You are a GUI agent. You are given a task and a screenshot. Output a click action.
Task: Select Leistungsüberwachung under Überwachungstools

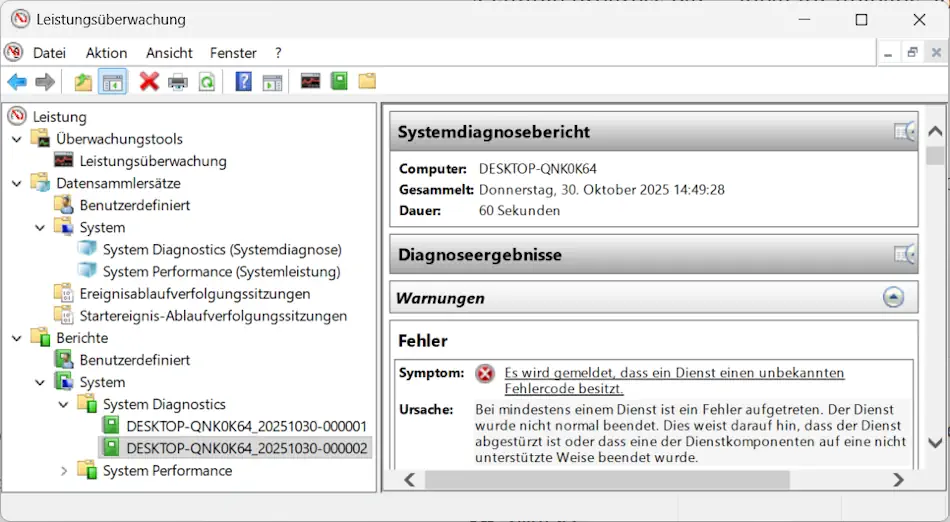153,161
